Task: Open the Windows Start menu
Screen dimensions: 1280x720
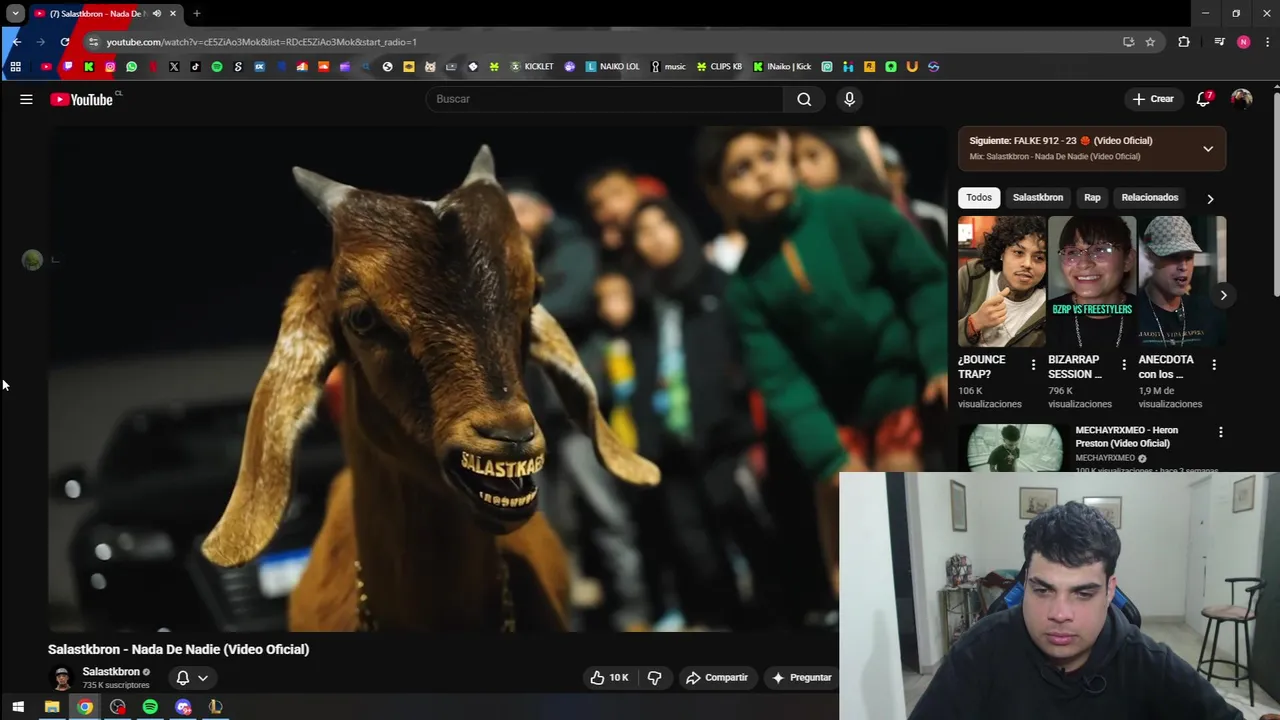Action: click(18, 707)
